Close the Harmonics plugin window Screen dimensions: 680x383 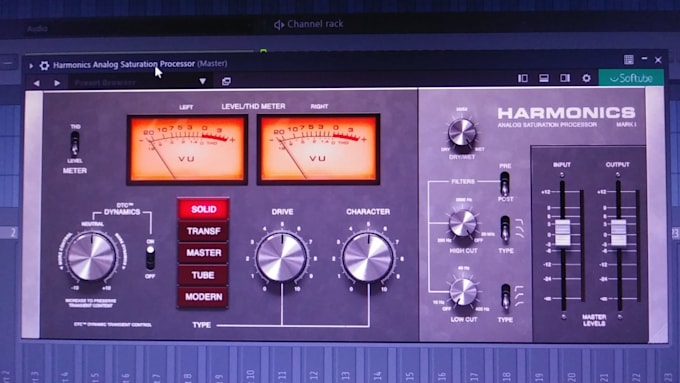658,60
